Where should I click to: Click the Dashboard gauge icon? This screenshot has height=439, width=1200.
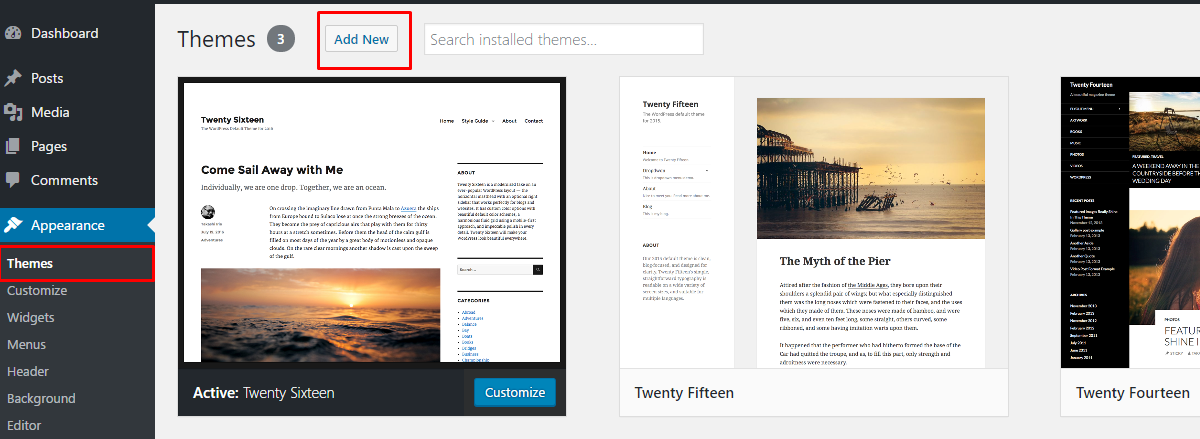coord(13,33)
